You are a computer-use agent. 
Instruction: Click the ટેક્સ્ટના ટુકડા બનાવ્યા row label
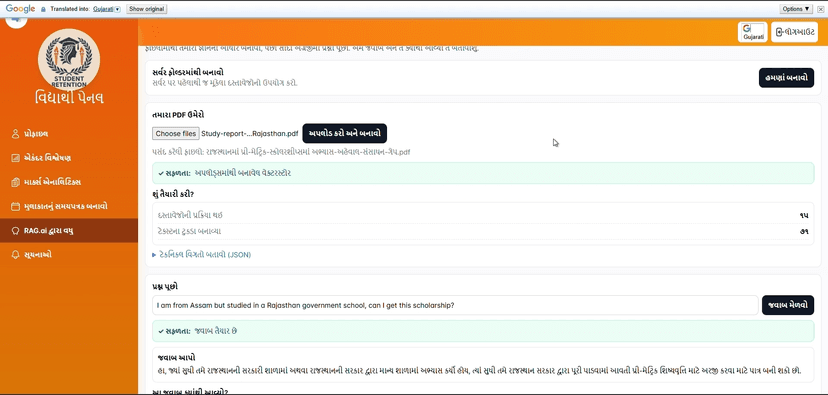(189, 231)
